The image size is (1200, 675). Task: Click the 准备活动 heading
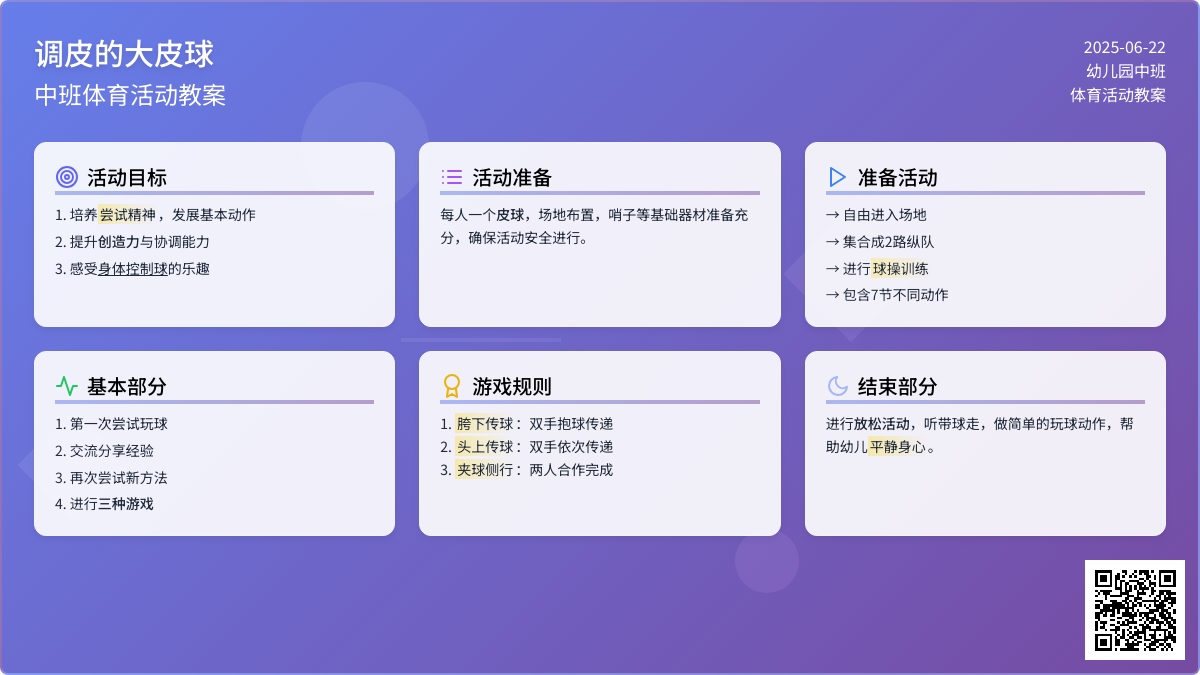coord(898,177)
